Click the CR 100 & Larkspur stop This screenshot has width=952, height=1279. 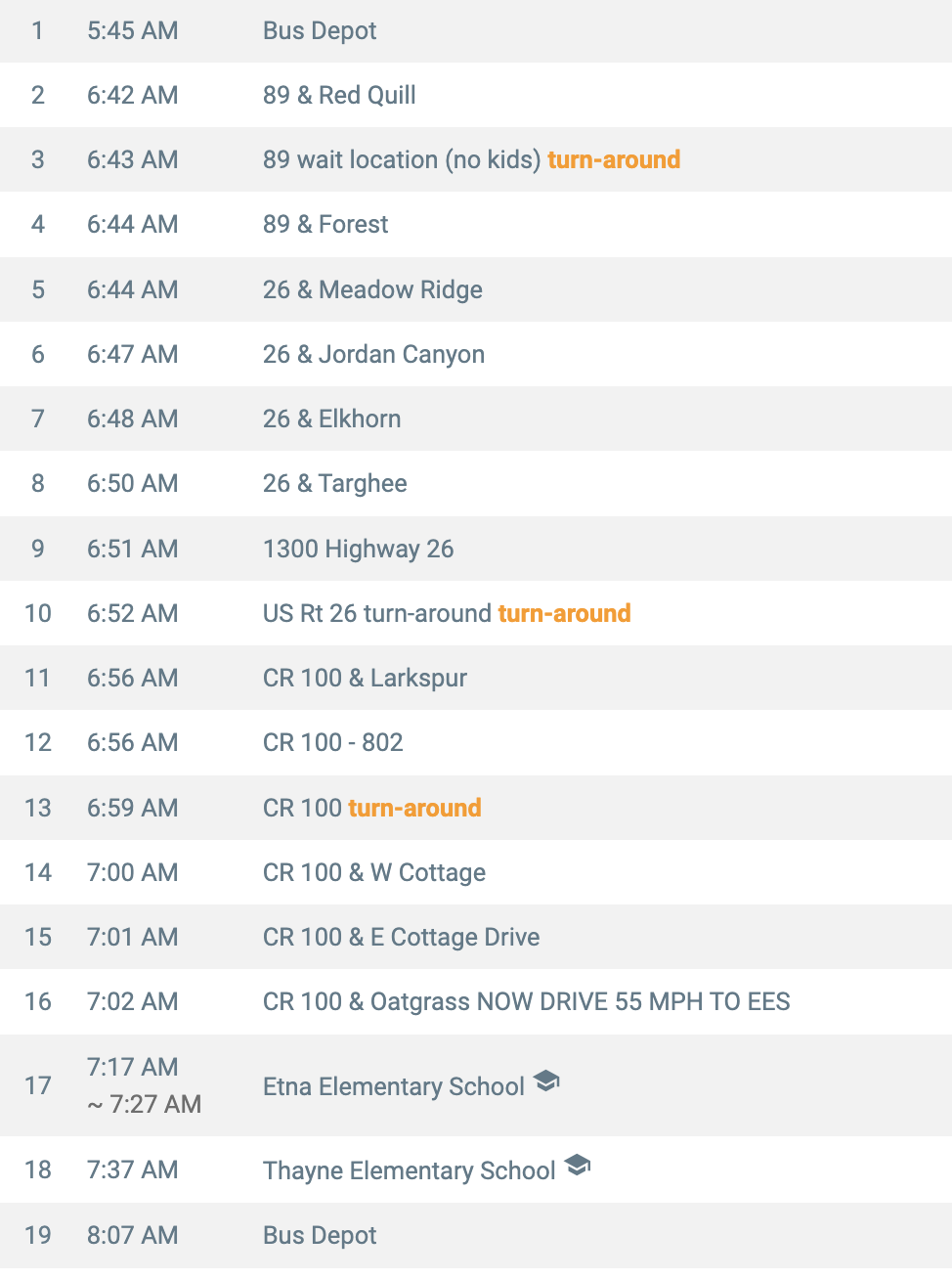476,678
